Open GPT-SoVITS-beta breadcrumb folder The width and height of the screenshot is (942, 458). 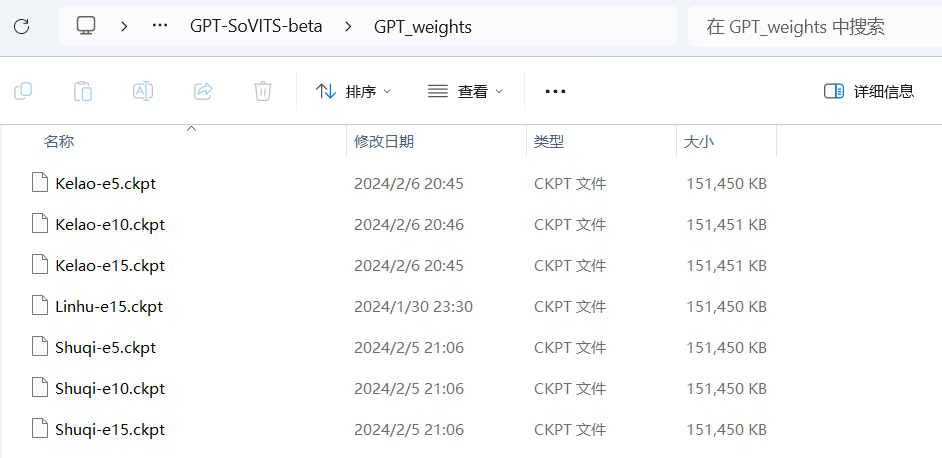pos(257,26)
